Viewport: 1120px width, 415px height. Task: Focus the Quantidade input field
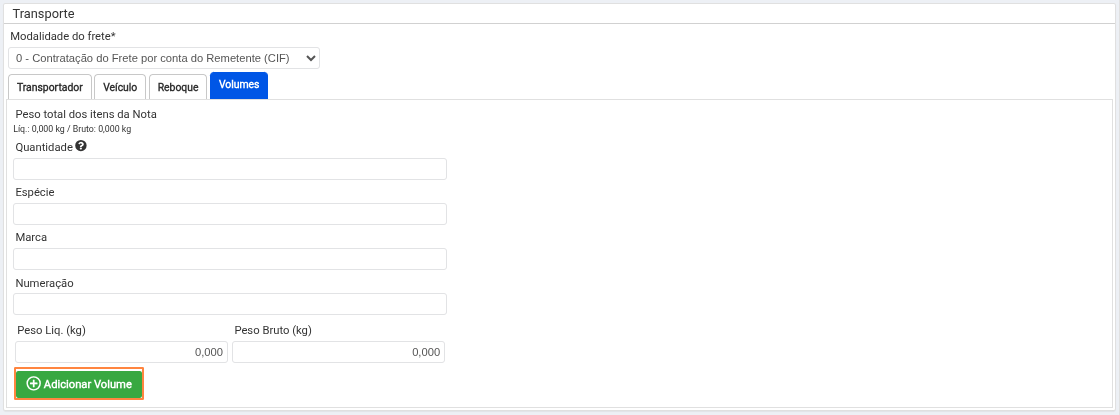coord(230,169)
